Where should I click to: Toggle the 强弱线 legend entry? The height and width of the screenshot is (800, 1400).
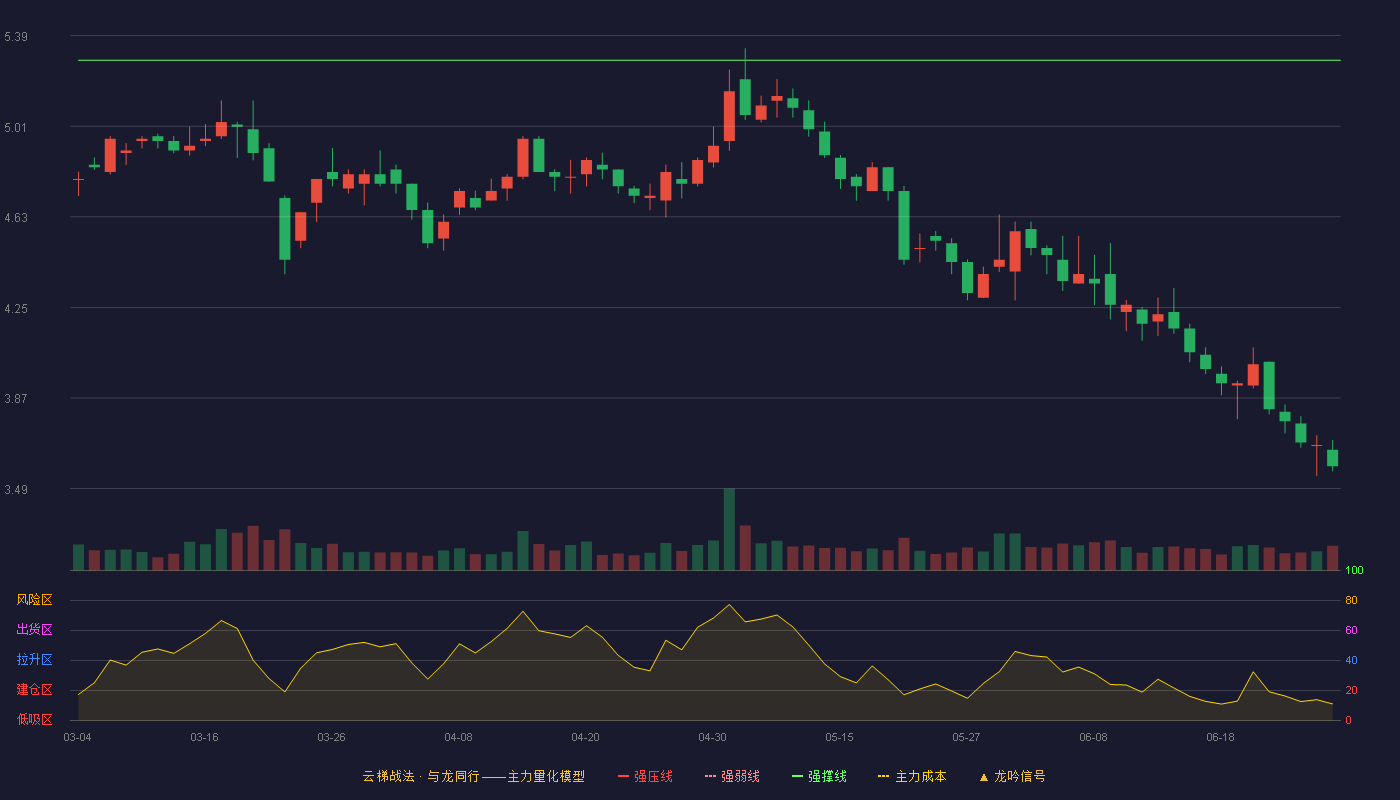pyautogui.click(x=732, y=776)
